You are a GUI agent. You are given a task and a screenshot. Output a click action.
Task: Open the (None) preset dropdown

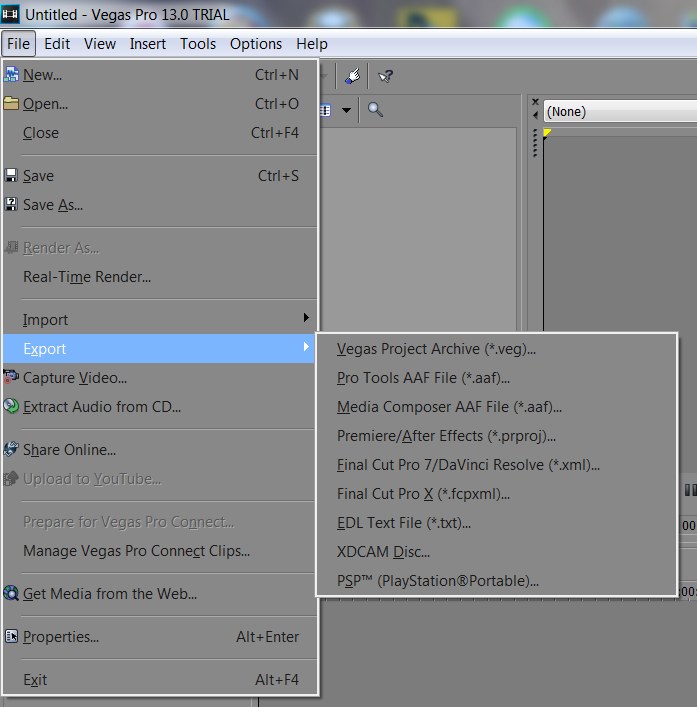click(620, 111)
